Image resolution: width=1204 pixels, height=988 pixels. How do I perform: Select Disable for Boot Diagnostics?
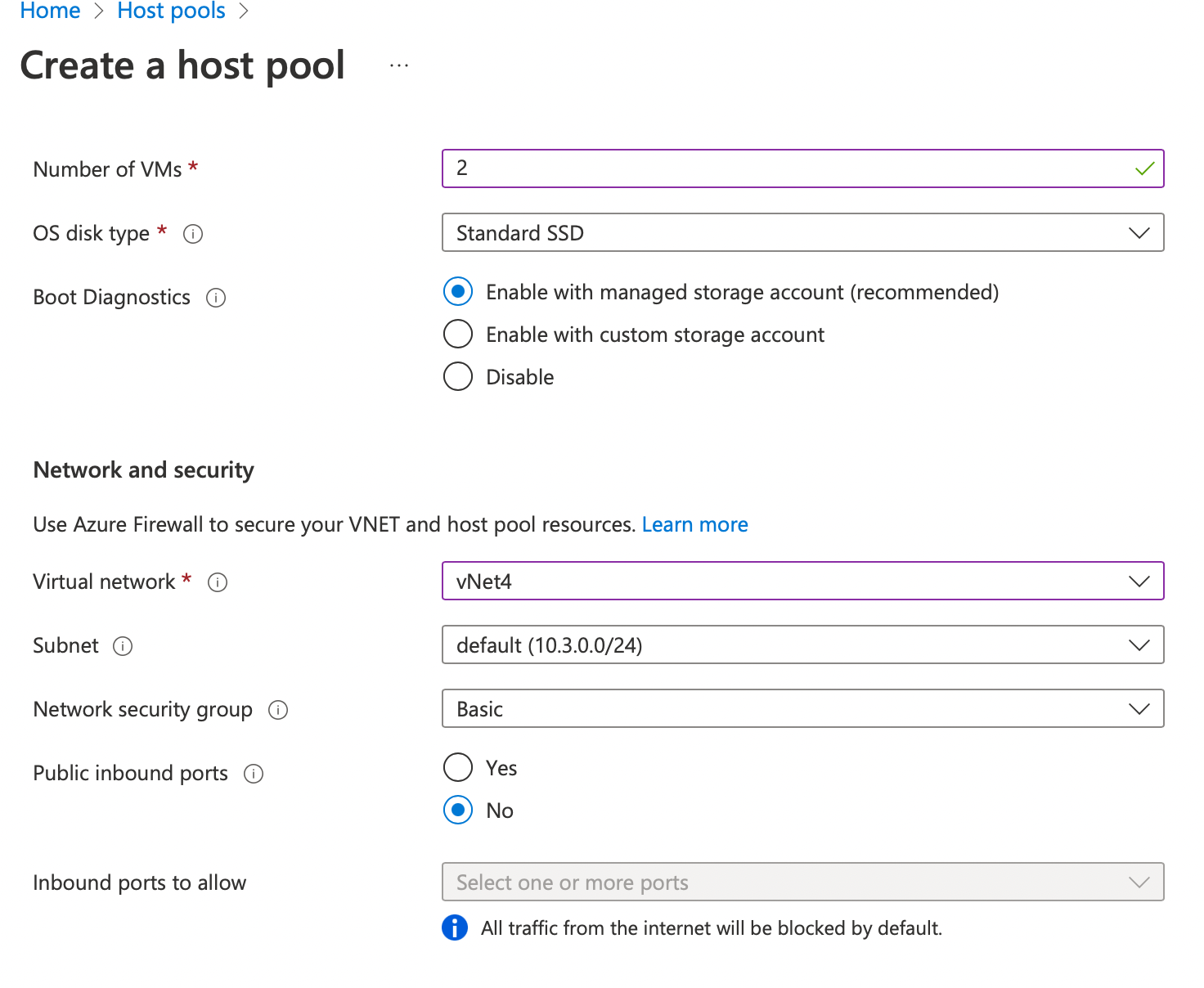point(458,376)
